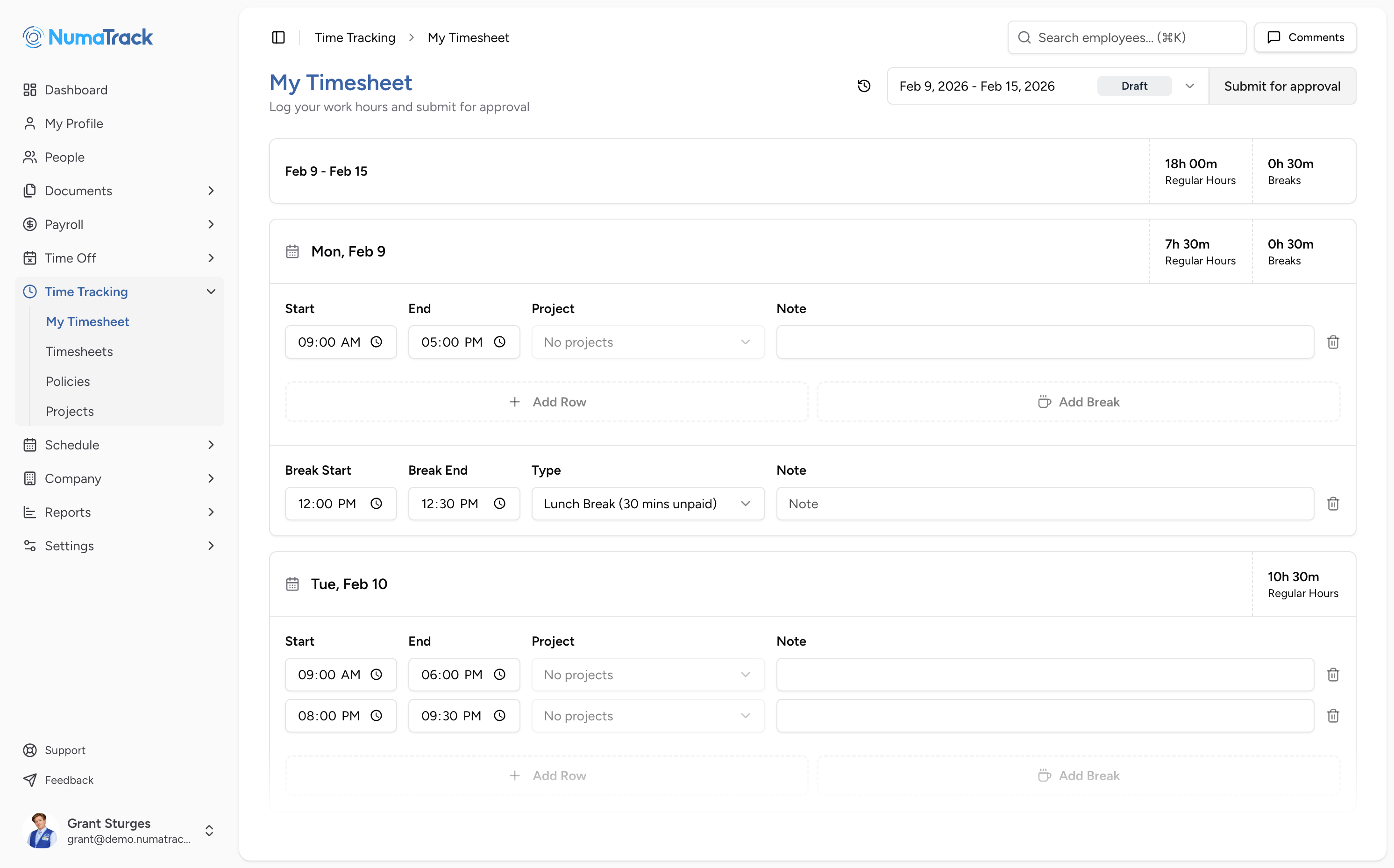Open Policies under Time Tracking
Viewport: 1394px width, 868px height.
(x=68, y=381)
